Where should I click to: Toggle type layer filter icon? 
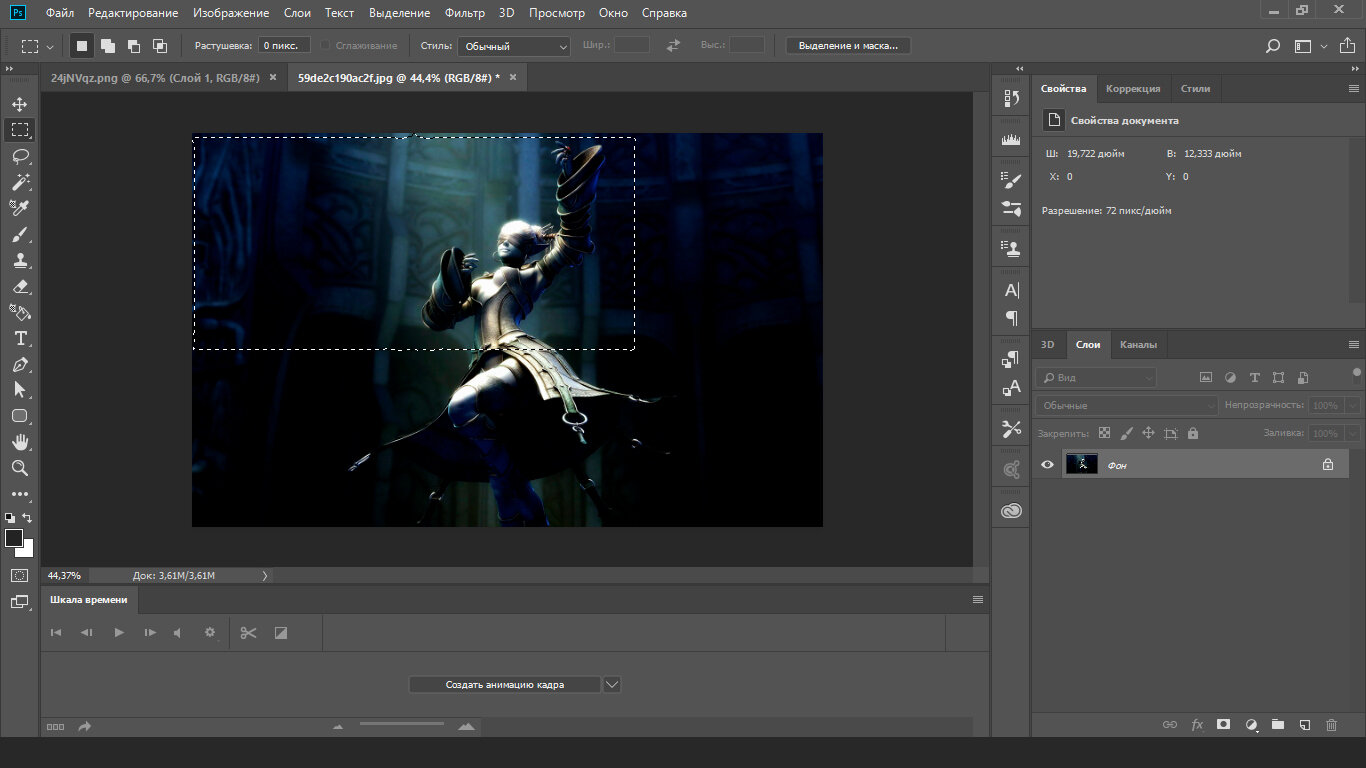pos(1254,378)
